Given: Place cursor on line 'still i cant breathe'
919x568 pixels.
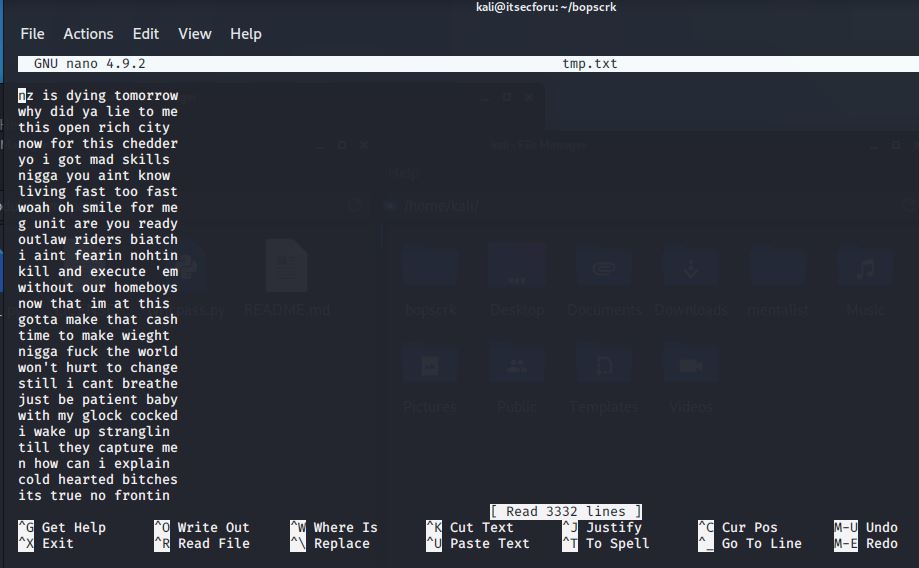Looking at the screenshot, I should coord(98,383).
